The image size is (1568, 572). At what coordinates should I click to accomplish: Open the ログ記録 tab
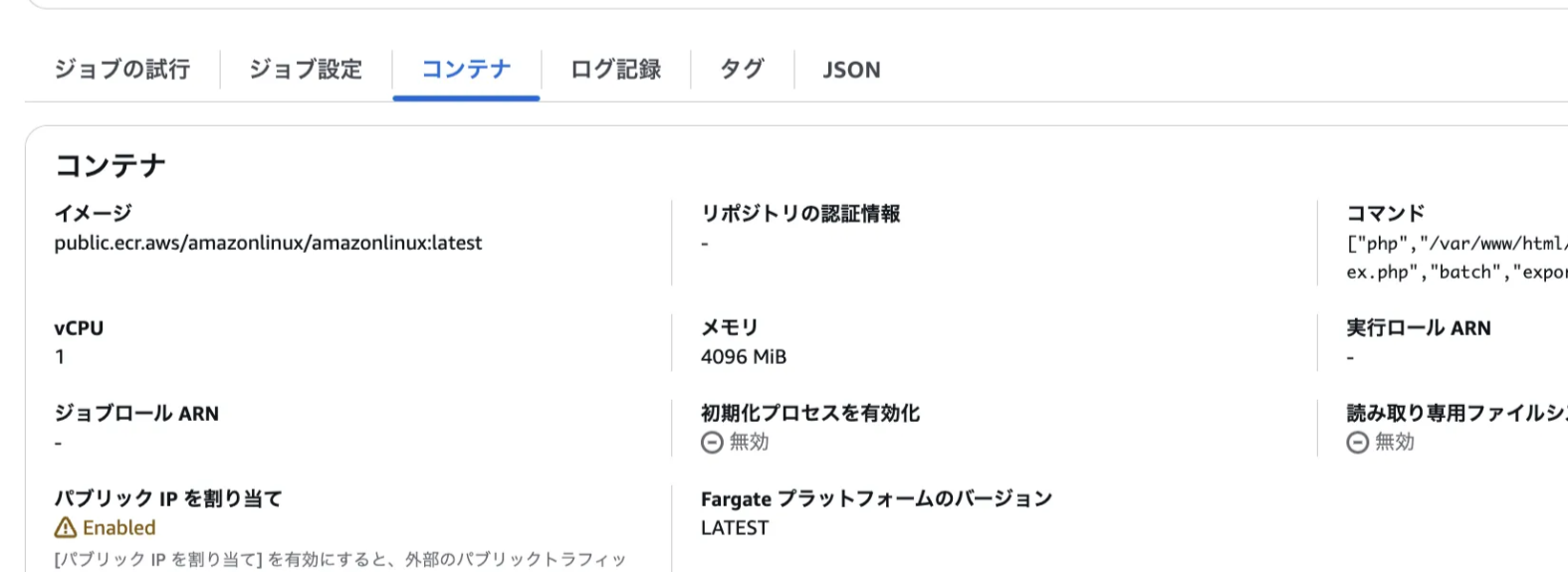click(x=615, y=70)
